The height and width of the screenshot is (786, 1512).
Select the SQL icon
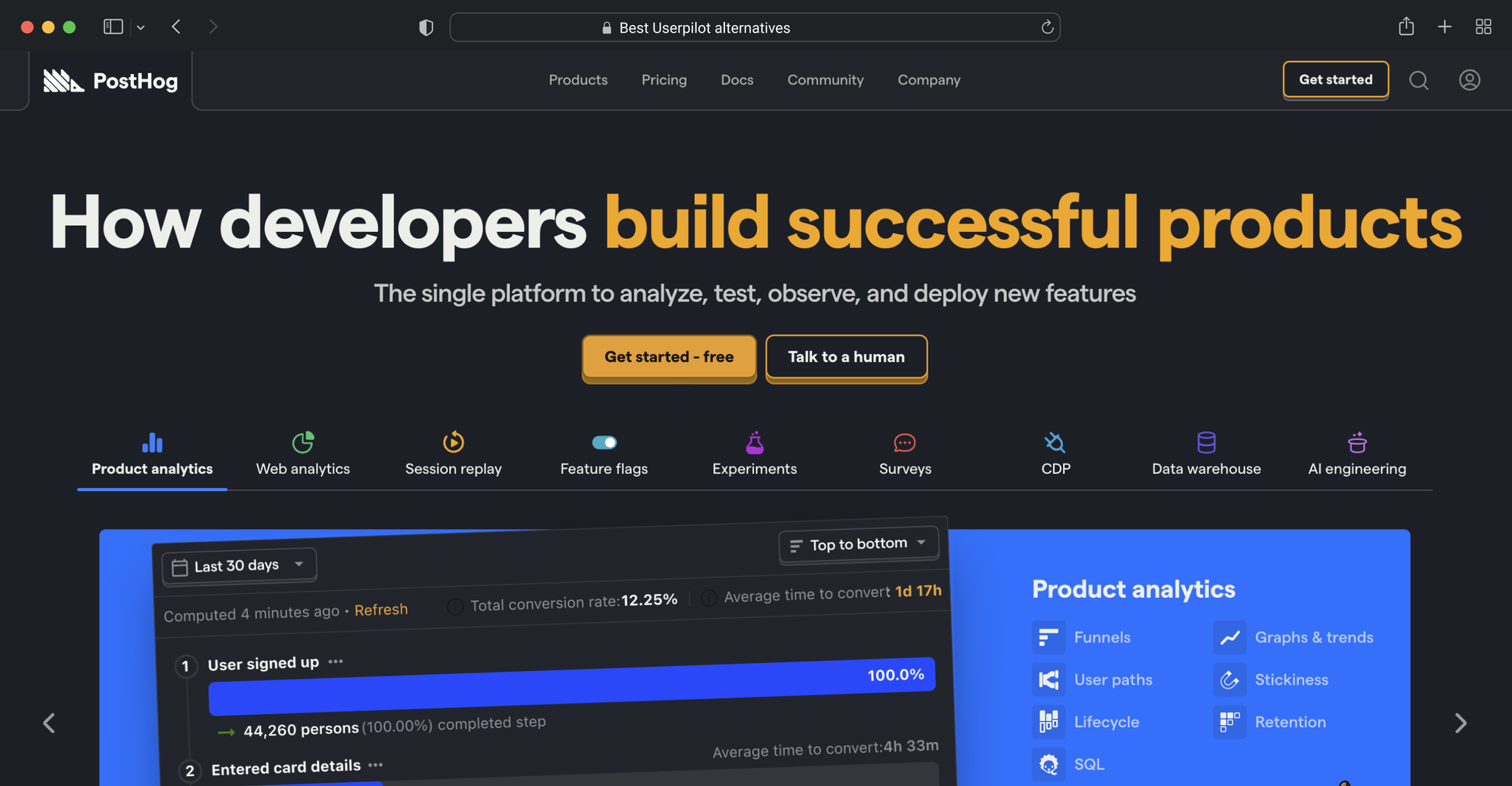(x=1049, y=764)
